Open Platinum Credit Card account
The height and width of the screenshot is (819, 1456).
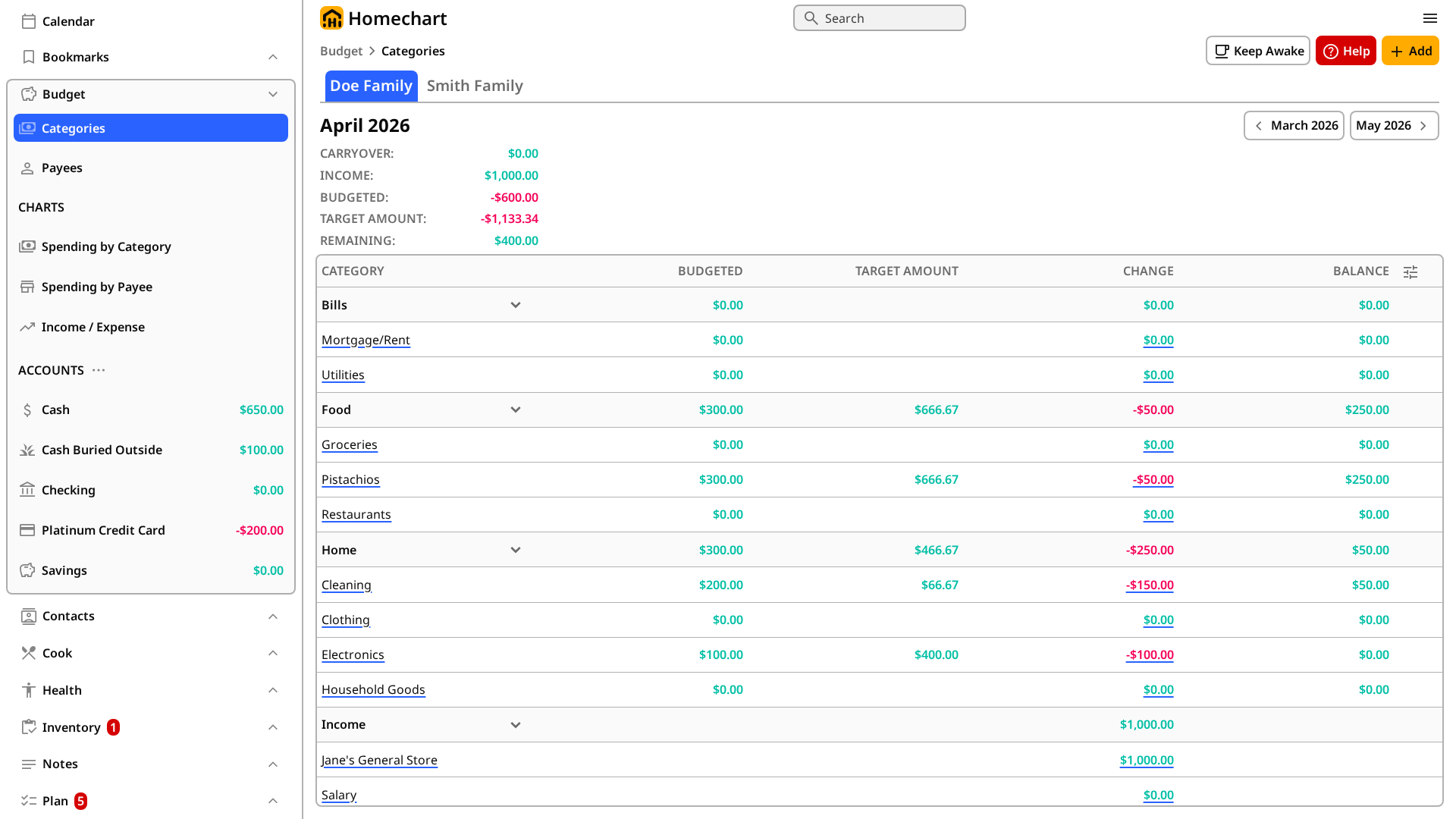103,530
